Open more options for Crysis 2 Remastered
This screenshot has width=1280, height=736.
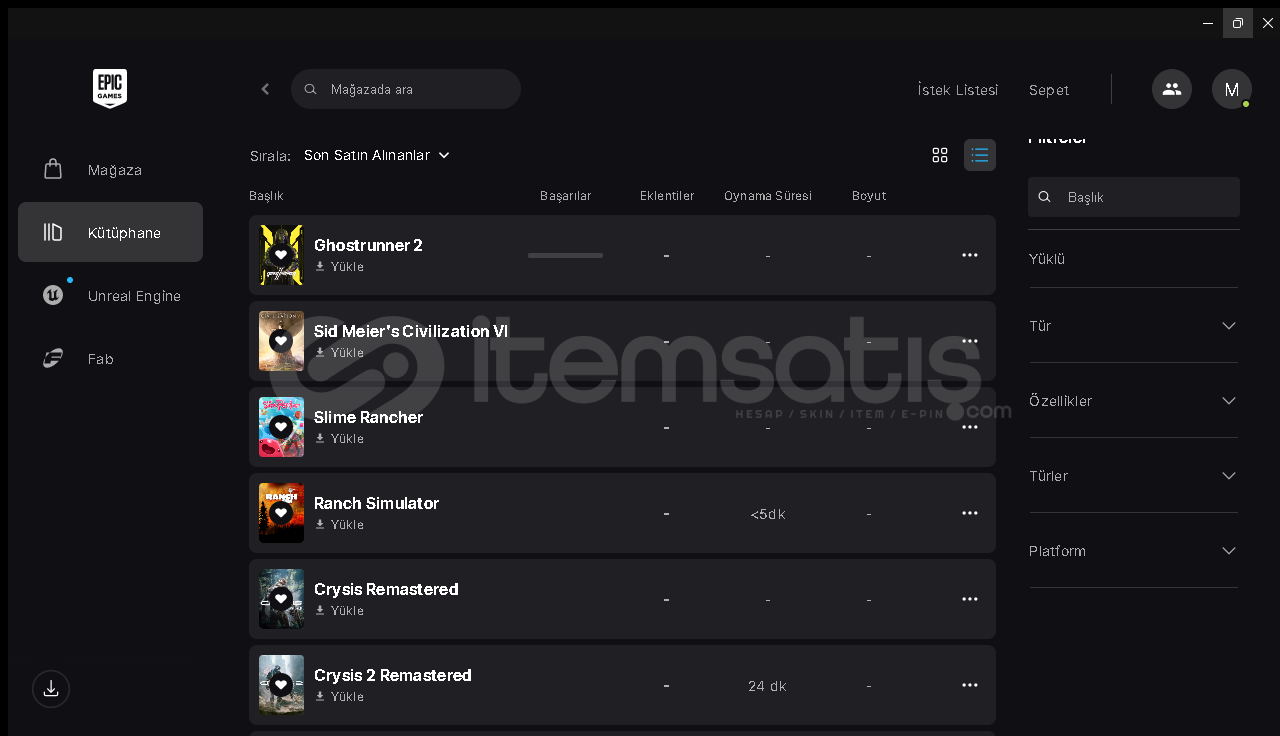pos(970,685)
